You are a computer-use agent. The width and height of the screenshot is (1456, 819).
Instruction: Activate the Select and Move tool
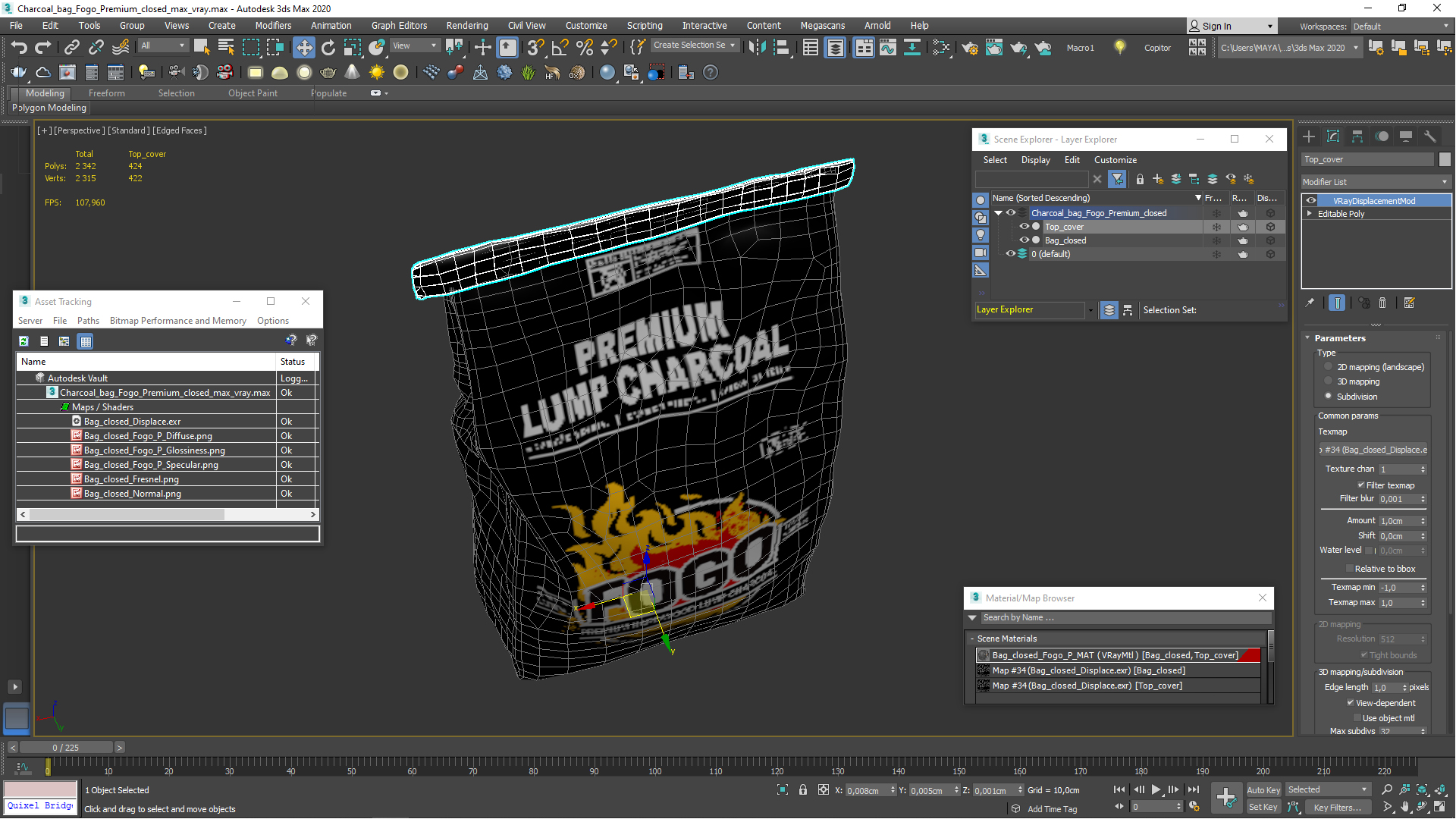coord(303,48)
